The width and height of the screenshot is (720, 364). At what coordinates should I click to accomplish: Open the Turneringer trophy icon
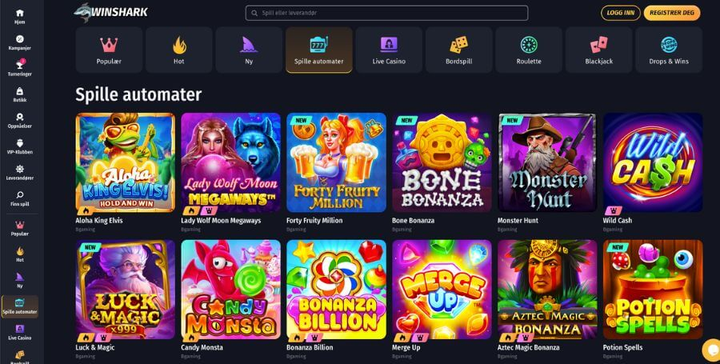(20, 65)
